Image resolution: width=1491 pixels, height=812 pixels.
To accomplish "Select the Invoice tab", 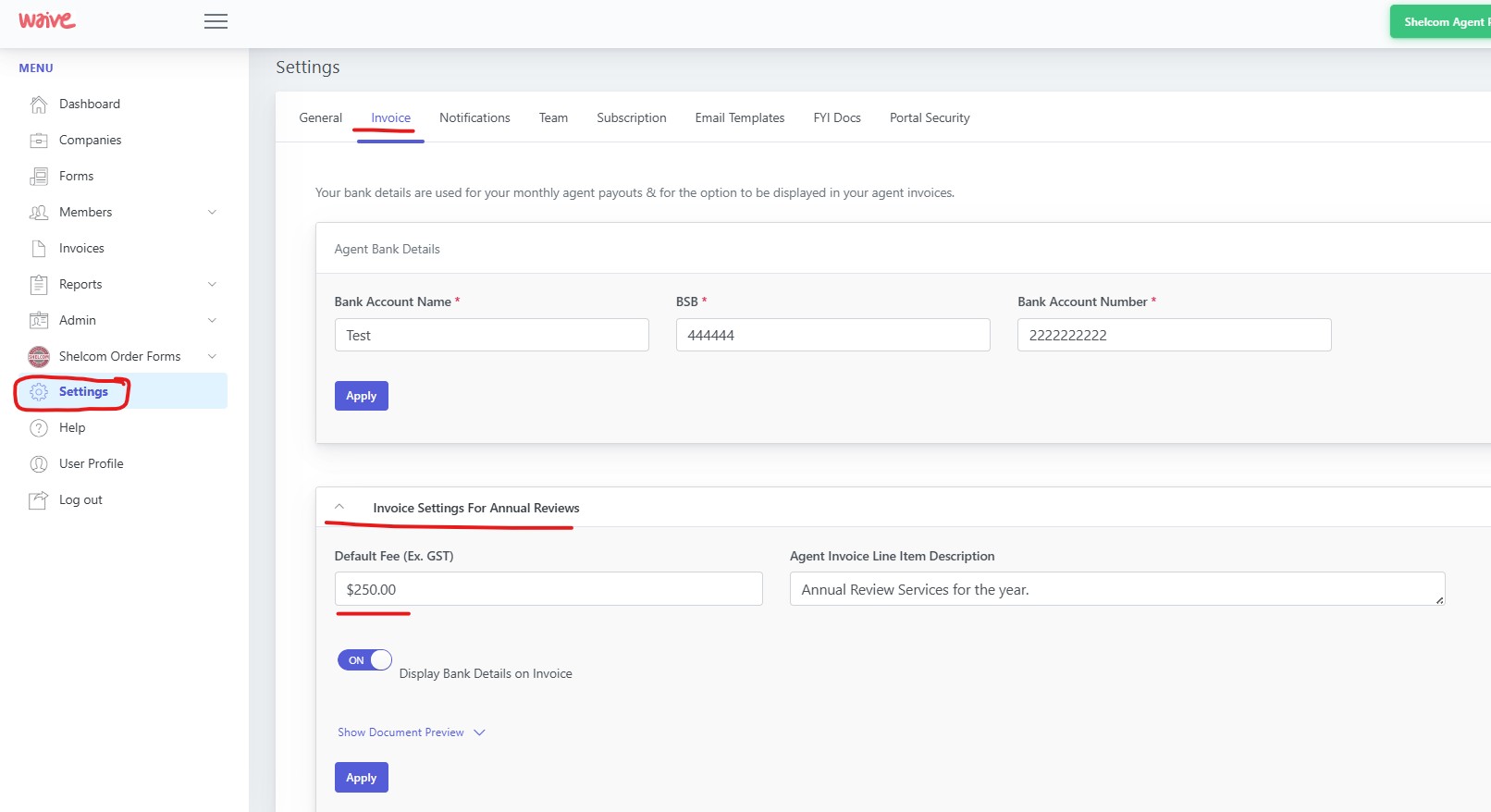I will (390, 118).
